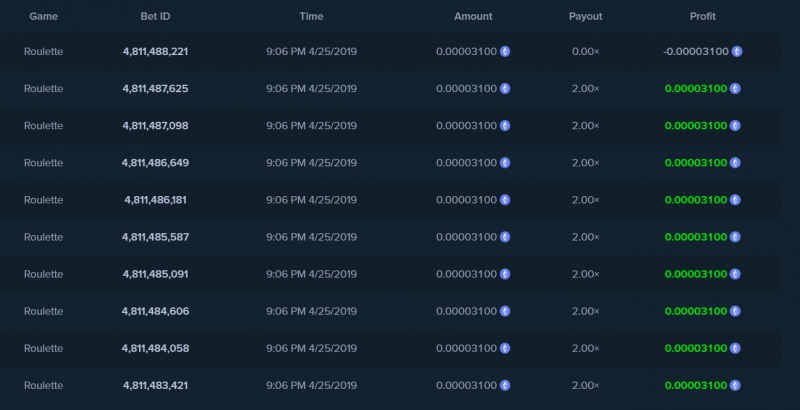Click Roulette in the 4,811,487,625 row

(43, 89)
